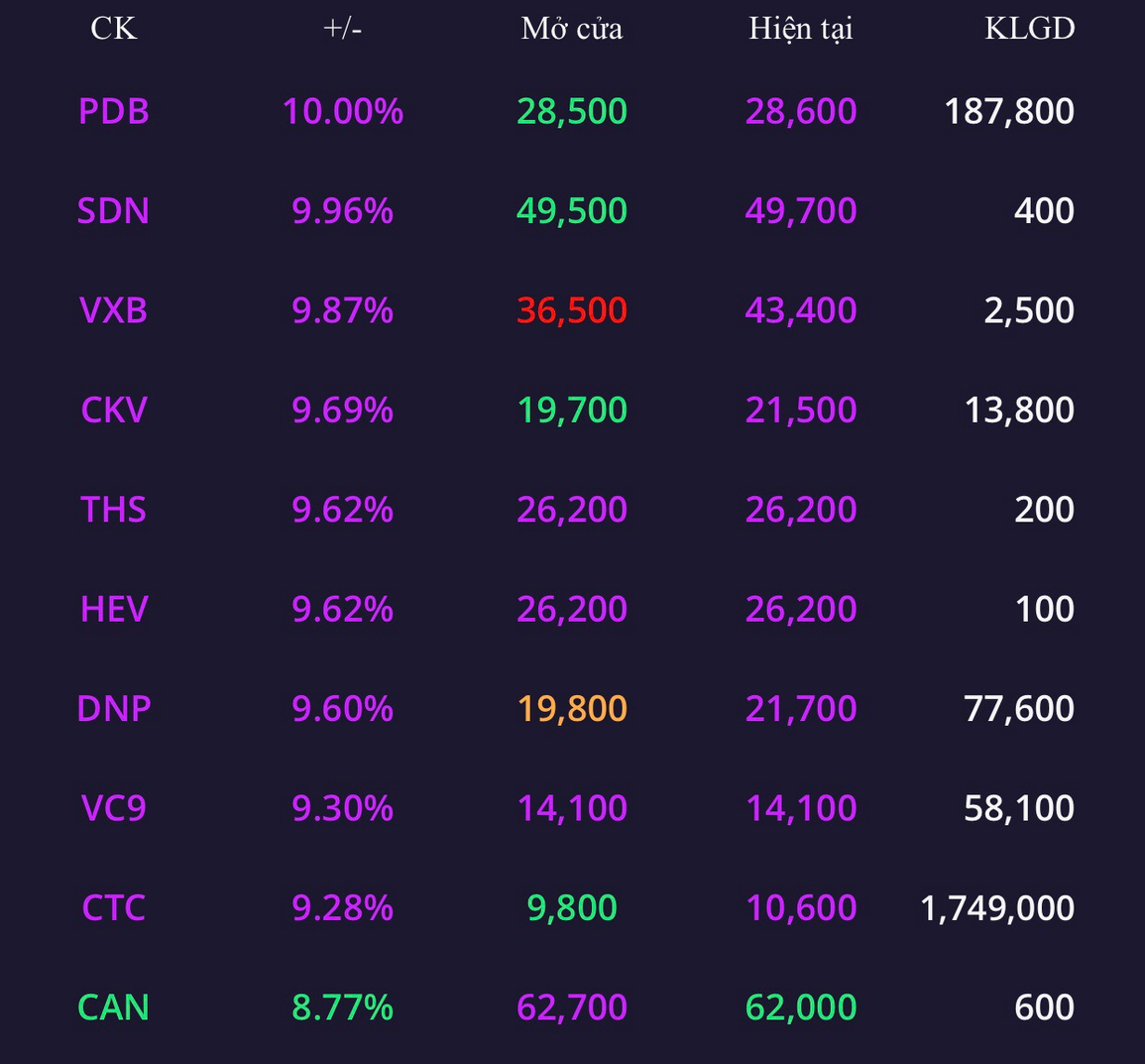Open the HEV stock ticker

tap(114, 609)
